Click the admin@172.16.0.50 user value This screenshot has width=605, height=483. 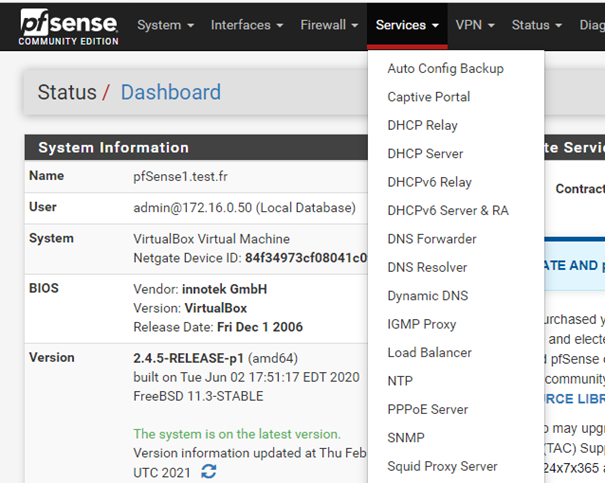click(x=244, y=208)
